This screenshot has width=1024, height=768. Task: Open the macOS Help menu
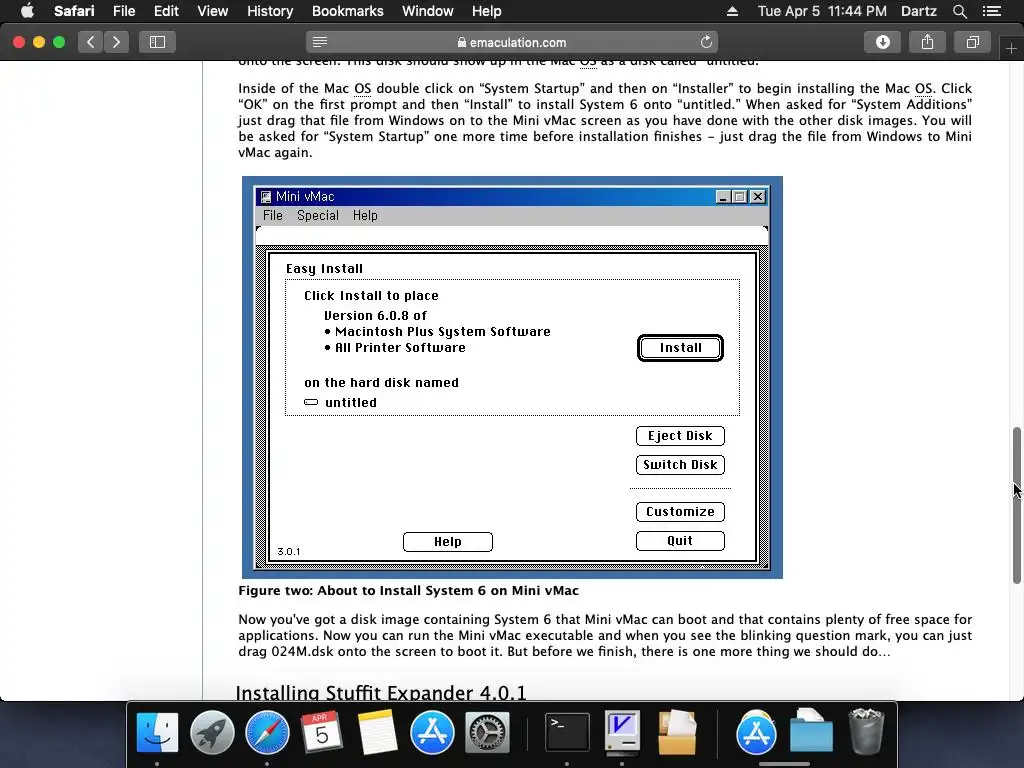click(487, 11)
